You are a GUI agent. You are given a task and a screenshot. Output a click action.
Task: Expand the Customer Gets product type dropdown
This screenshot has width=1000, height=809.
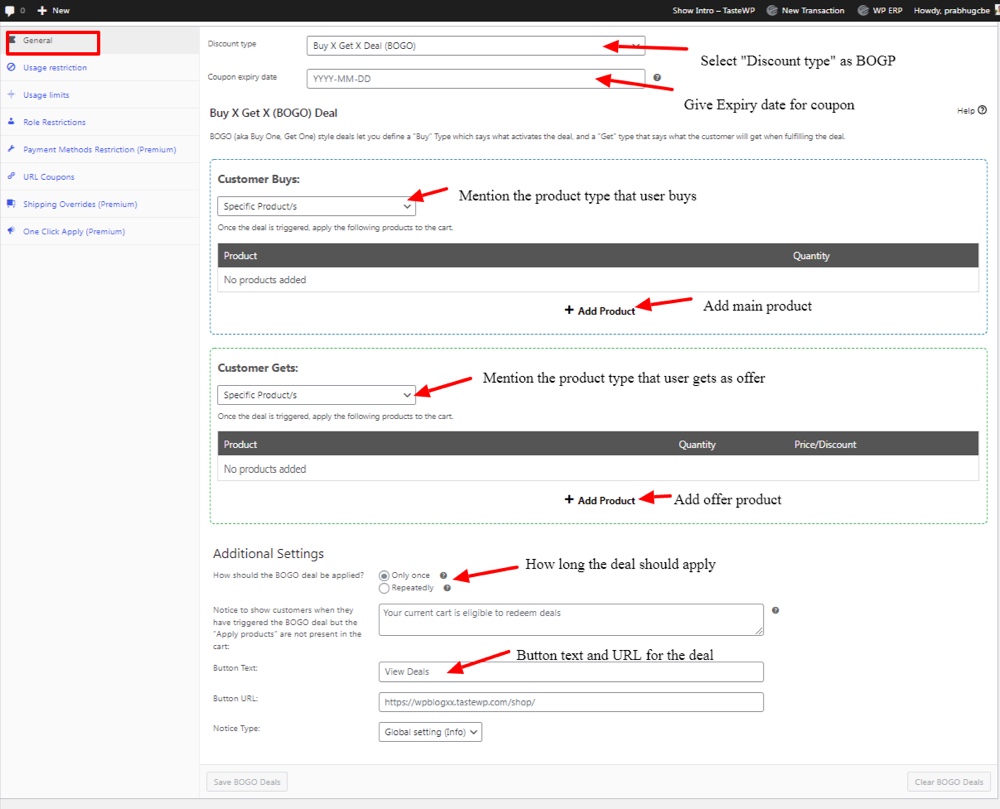click(x=316, y=395)
